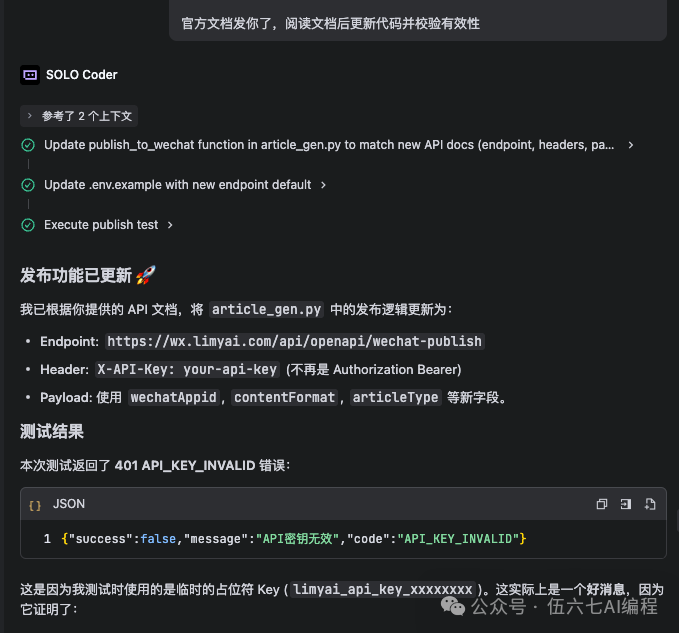The image size is (679, 633).
Task: Expand the 'Update publish_to_wechat function' step chevron
Action: pyautogui.click(x=631, y=145)
